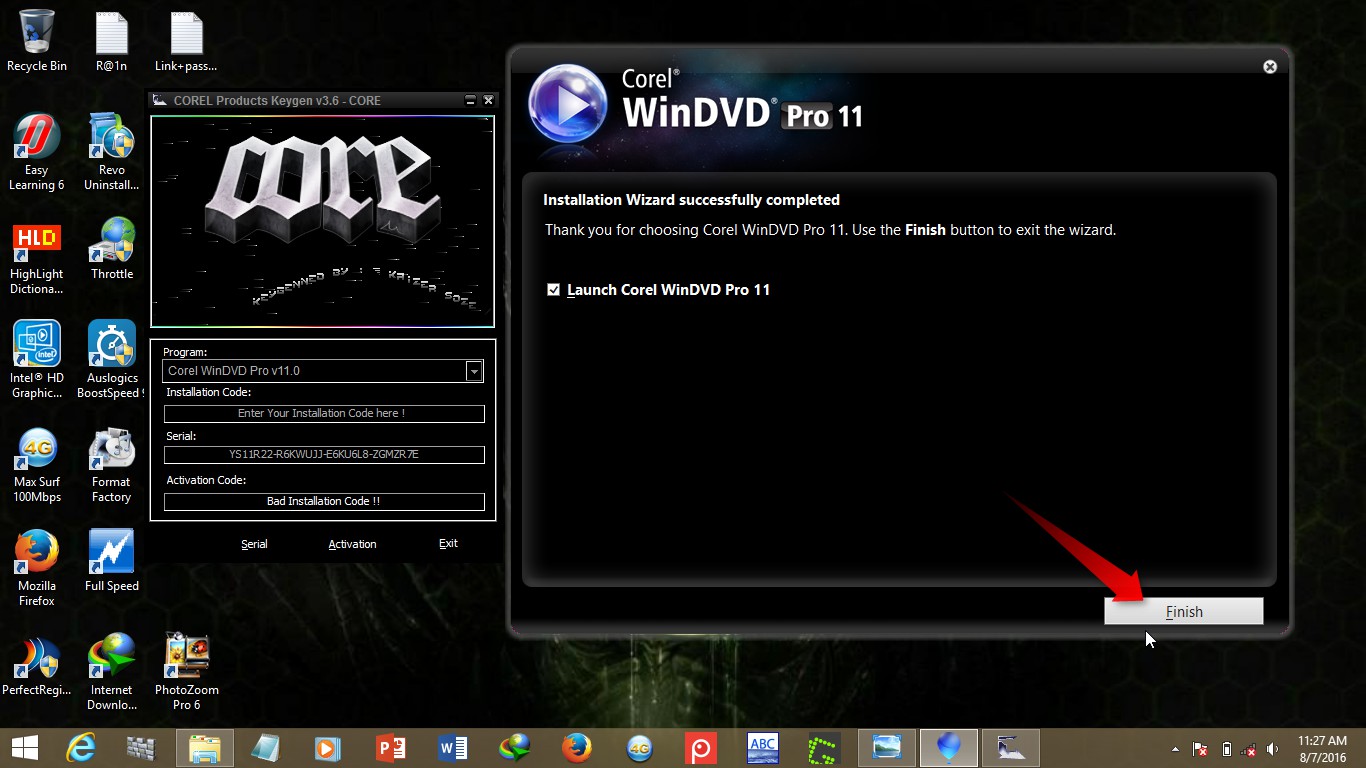
Task: Click the battery icon in system tray
Action: click(1226, 749)
